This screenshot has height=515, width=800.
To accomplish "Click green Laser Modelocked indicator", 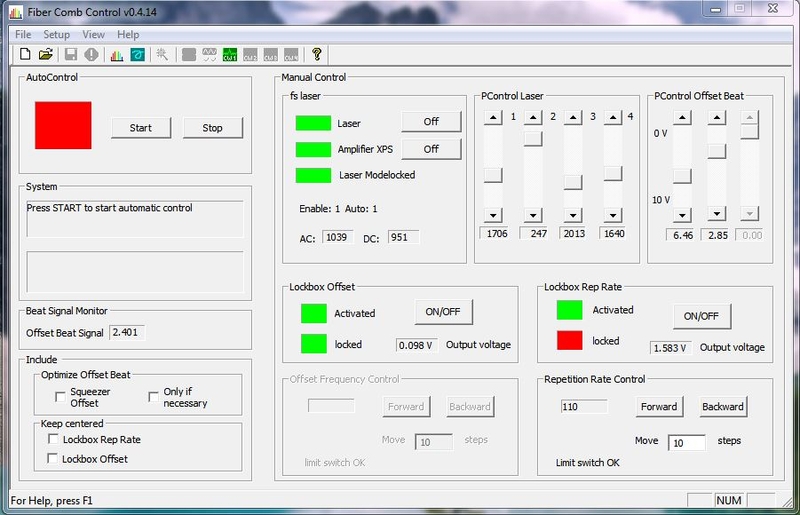I will point(313,175).
